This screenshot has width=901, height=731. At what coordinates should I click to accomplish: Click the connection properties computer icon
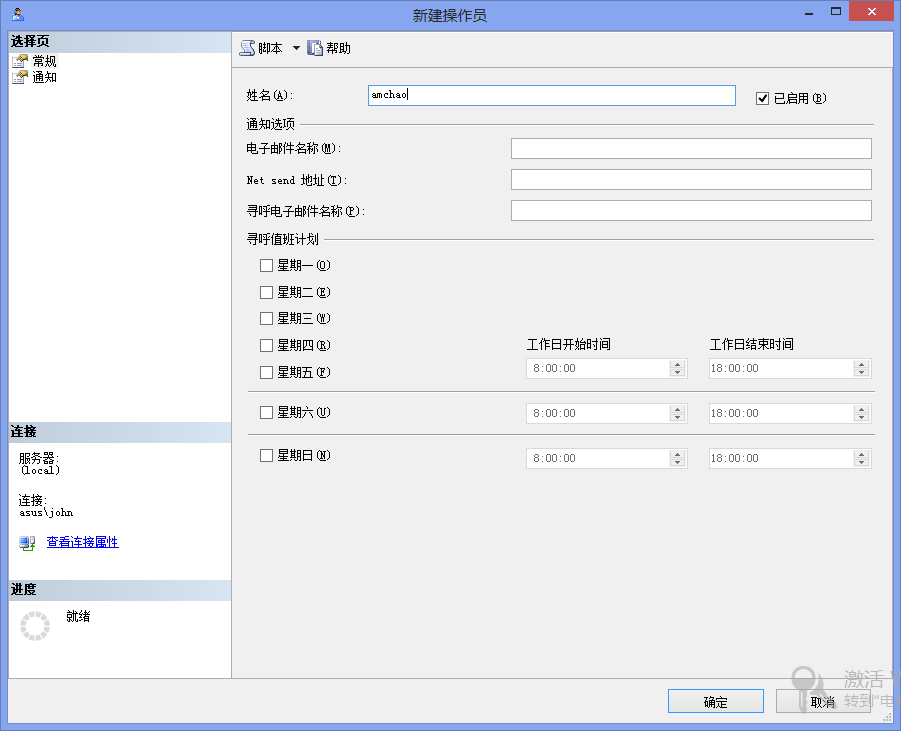point(27,542)
